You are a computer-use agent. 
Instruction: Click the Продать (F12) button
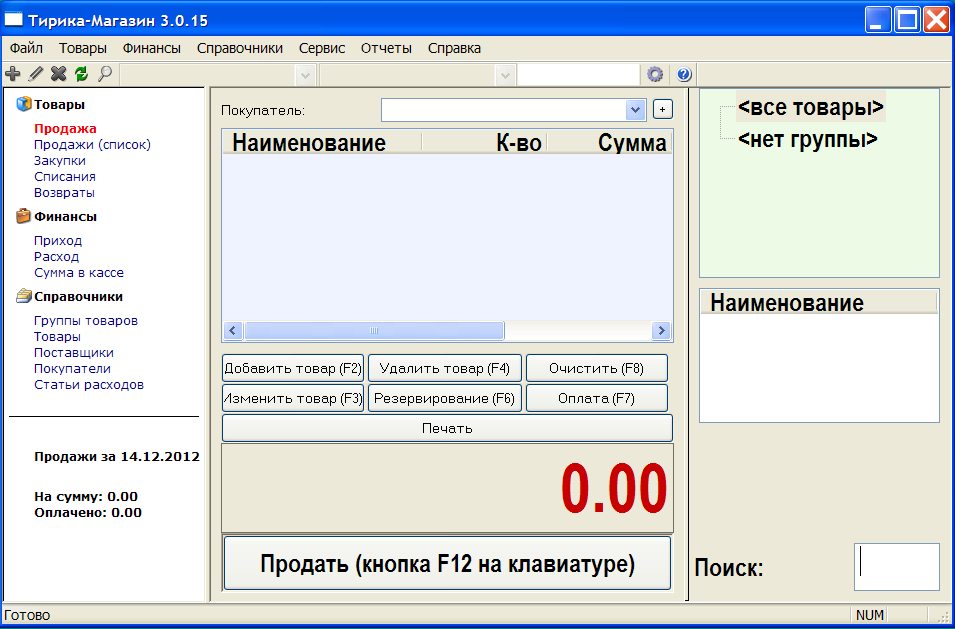click(x=447, y=563)
